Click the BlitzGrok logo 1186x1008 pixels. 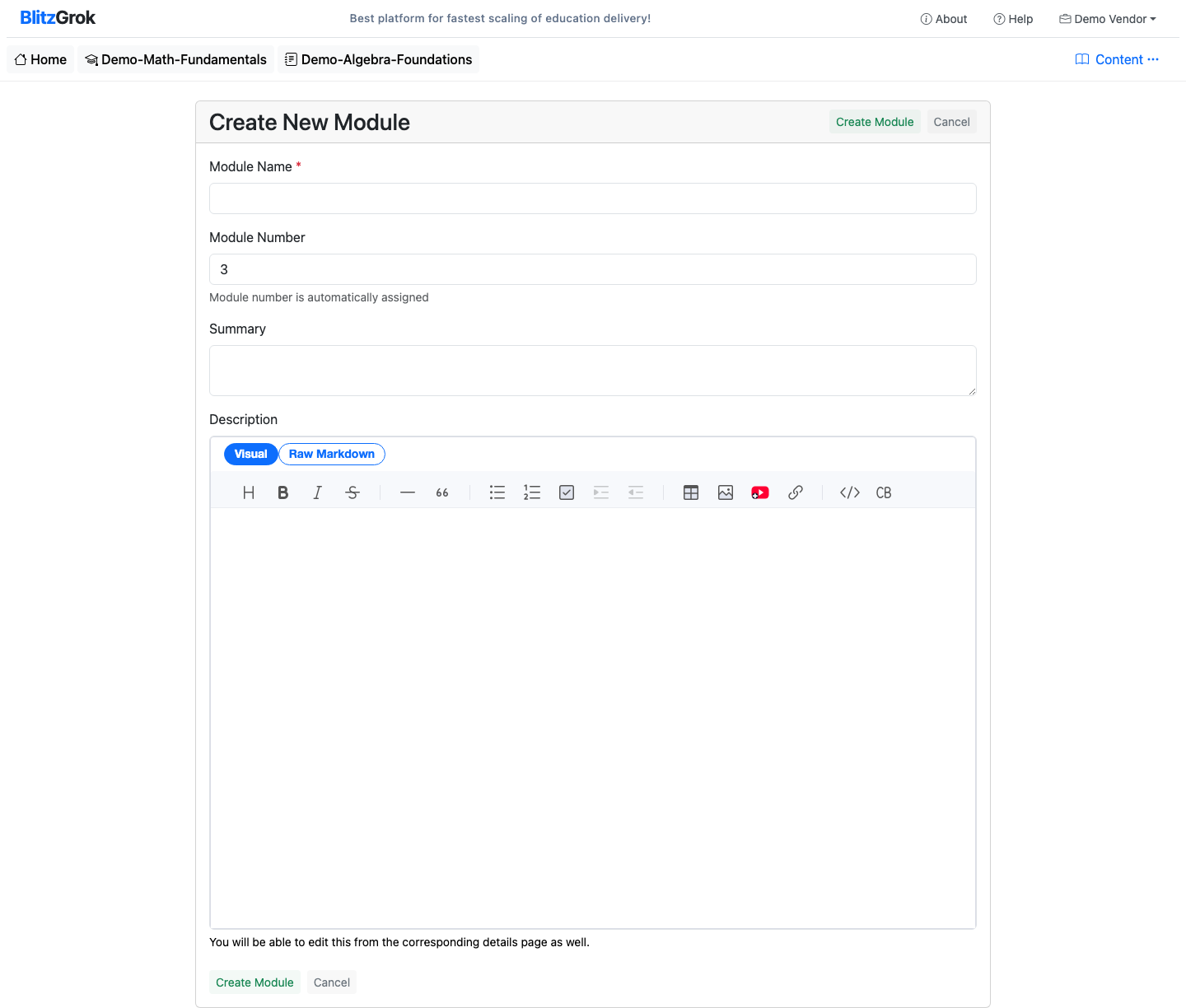pyautogui.click(x=58, y=18)
